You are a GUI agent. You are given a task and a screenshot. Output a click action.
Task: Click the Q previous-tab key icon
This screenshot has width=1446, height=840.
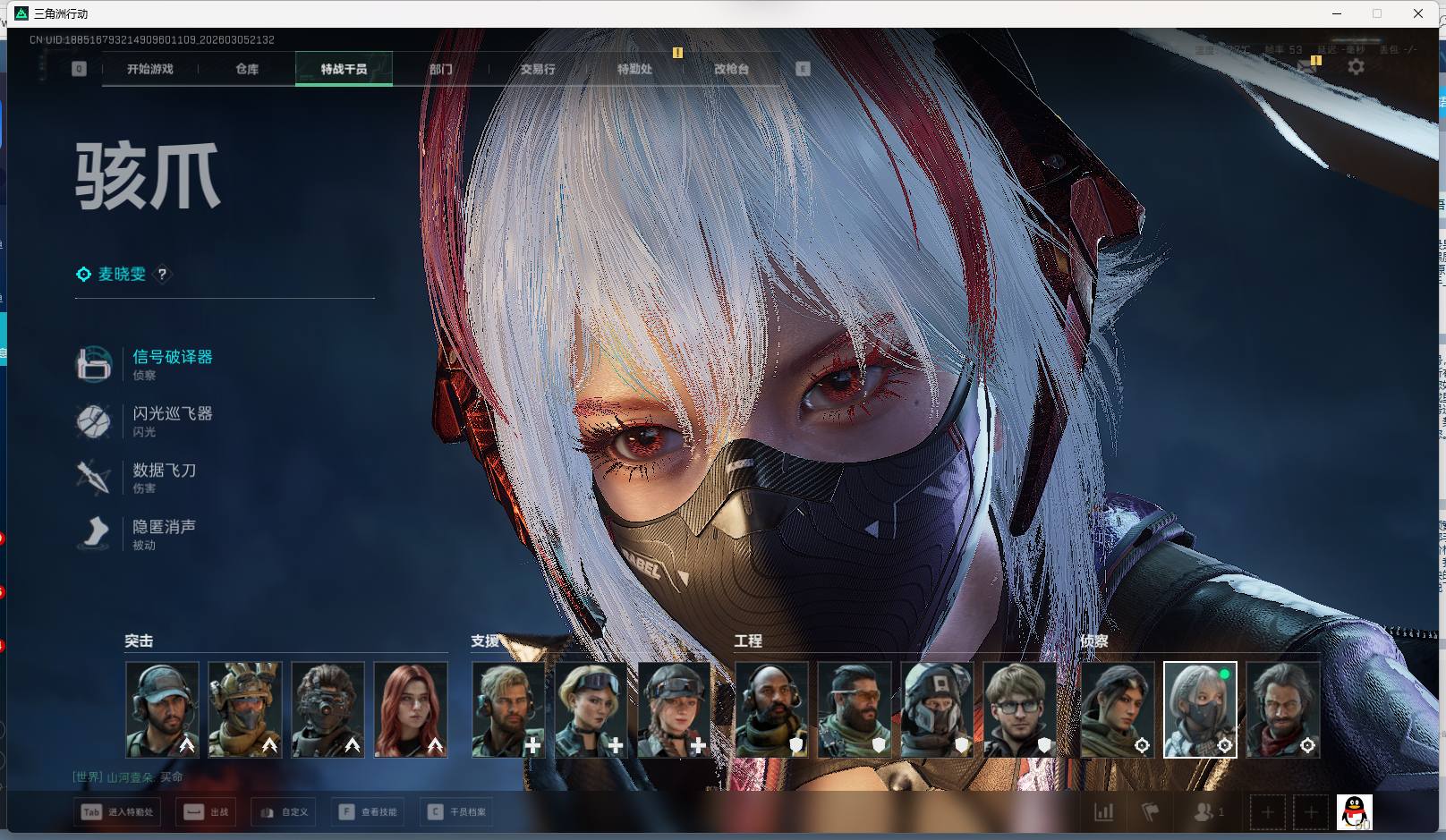click(x=79, y=69)
